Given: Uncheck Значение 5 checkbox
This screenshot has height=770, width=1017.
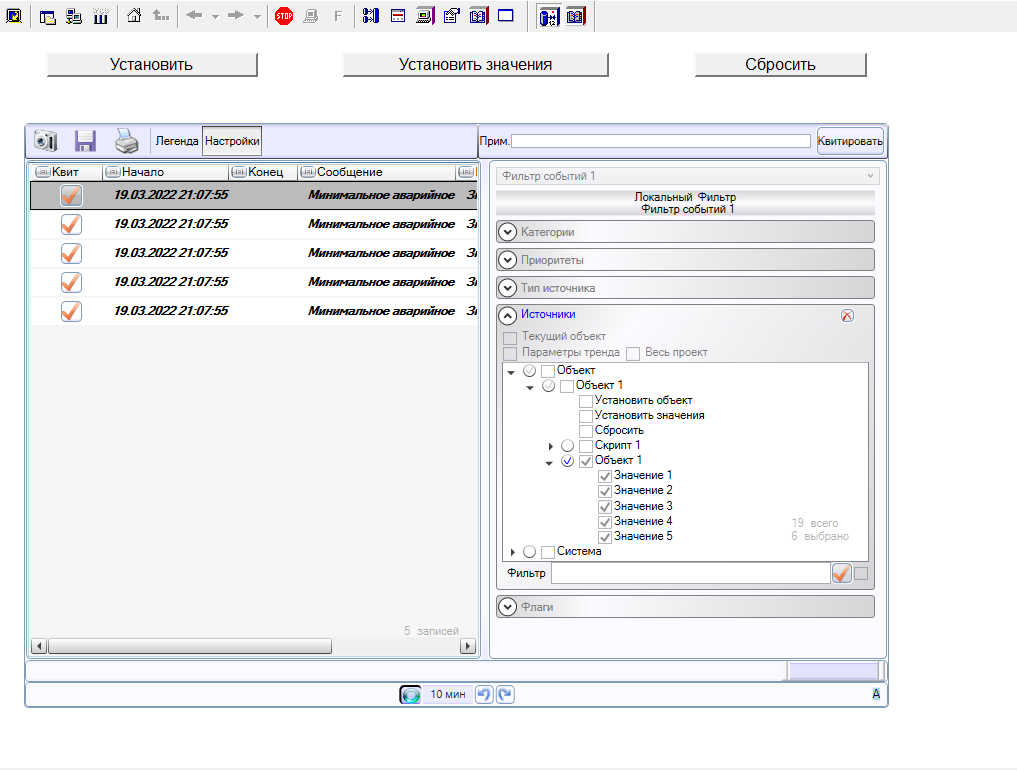Looking at the screenshot, I should [604, 537].
